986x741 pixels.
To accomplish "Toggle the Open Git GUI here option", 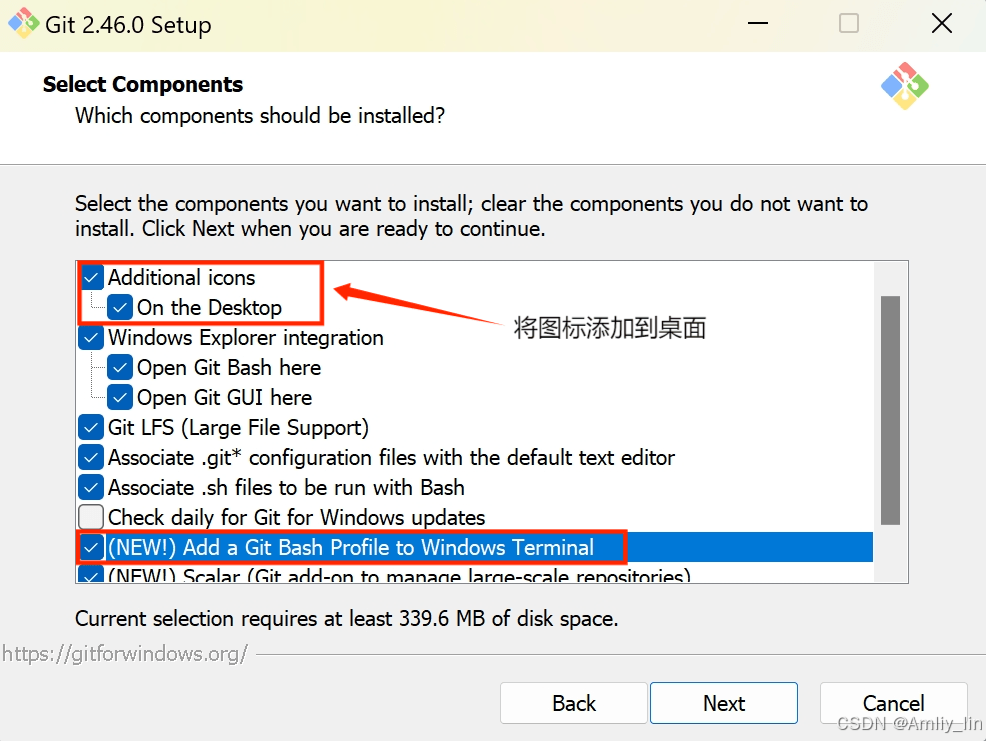I will (119, 398).
